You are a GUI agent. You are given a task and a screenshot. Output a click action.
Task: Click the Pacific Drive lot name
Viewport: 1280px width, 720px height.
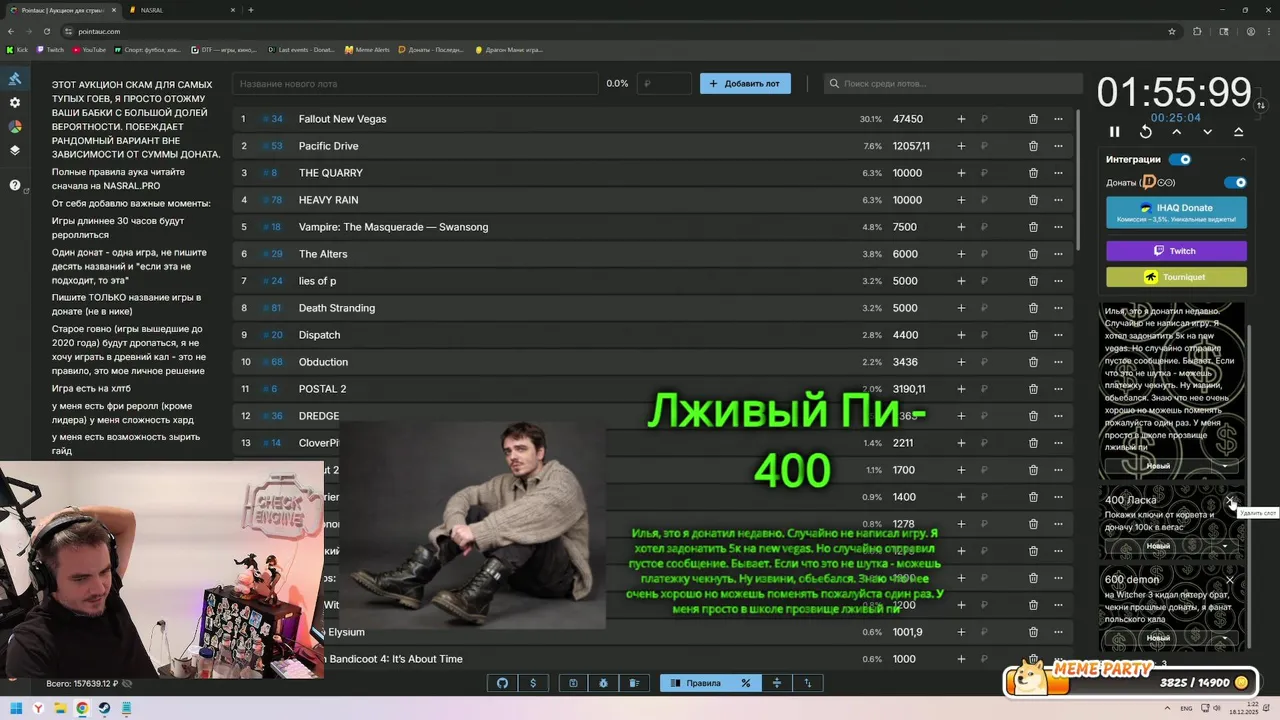[328, 146]
